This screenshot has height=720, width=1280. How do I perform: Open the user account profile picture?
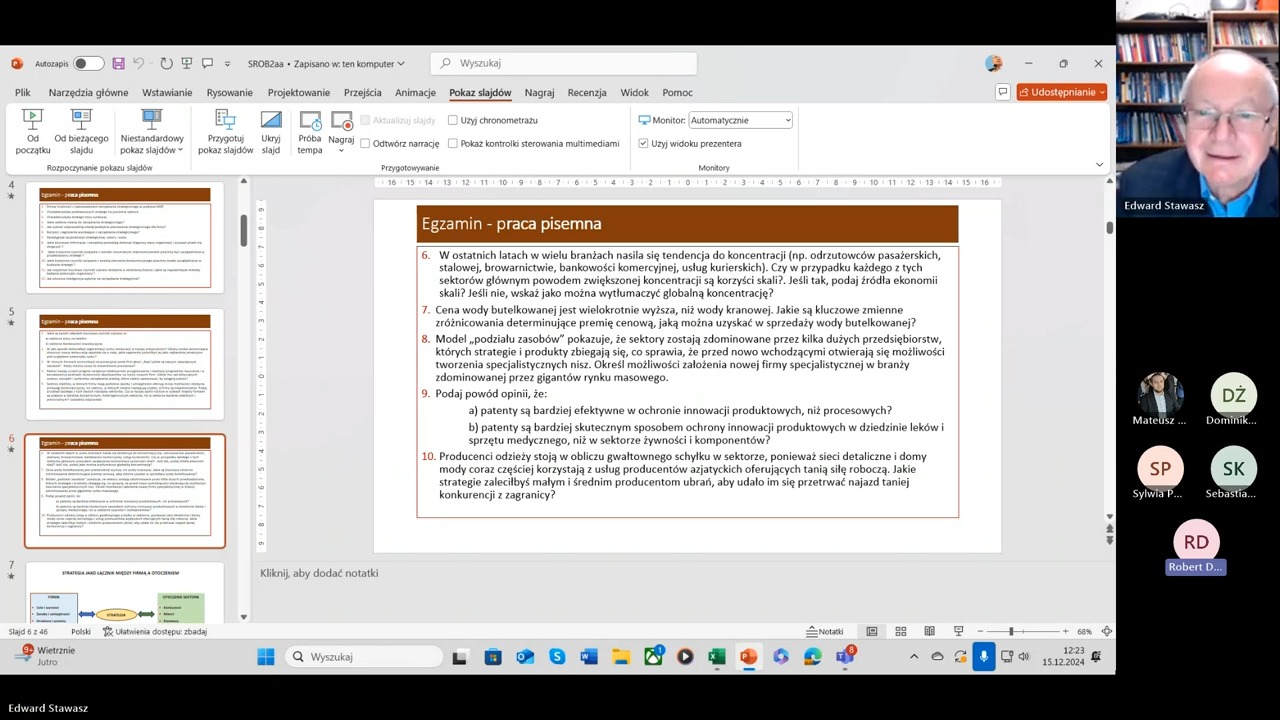(993, 63)
